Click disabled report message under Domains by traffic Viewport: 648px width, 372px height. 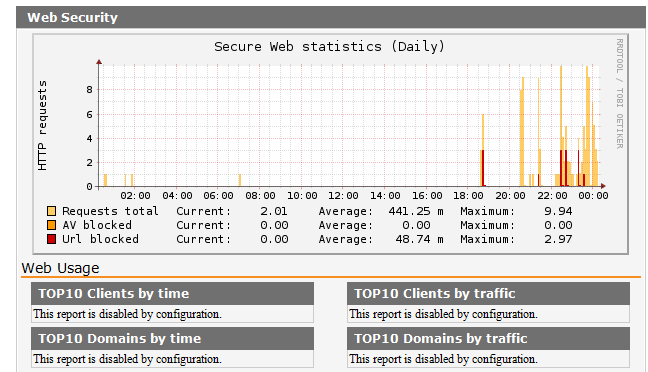click(443, 359)
